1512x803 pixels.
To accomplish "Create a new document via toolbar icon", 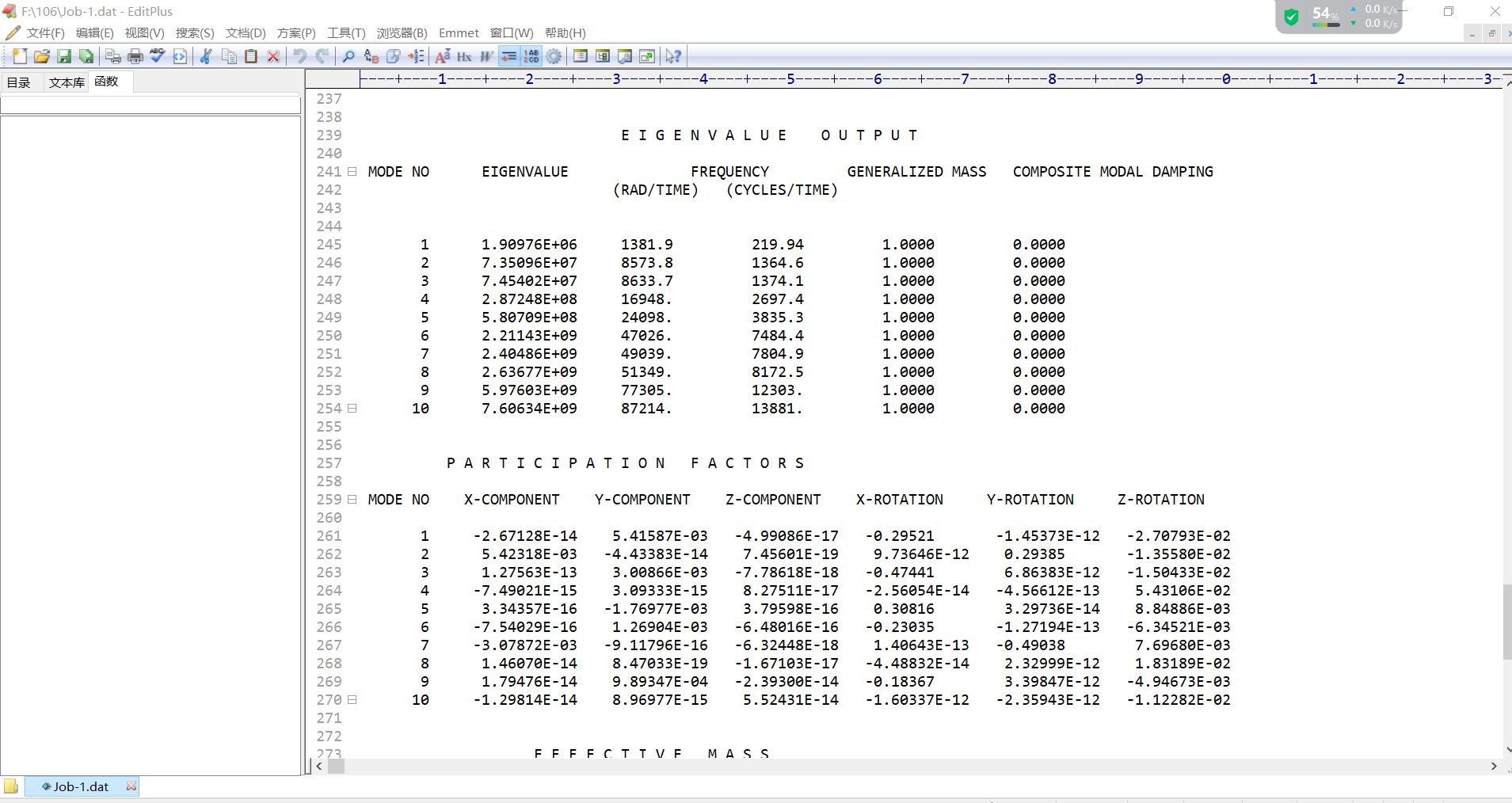I will pos(20,56).
